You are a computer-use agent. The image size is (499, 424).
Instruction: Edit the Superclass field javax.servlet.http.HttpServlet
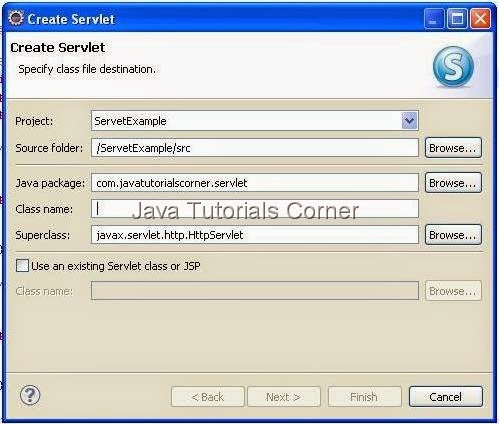coord(255,235)
